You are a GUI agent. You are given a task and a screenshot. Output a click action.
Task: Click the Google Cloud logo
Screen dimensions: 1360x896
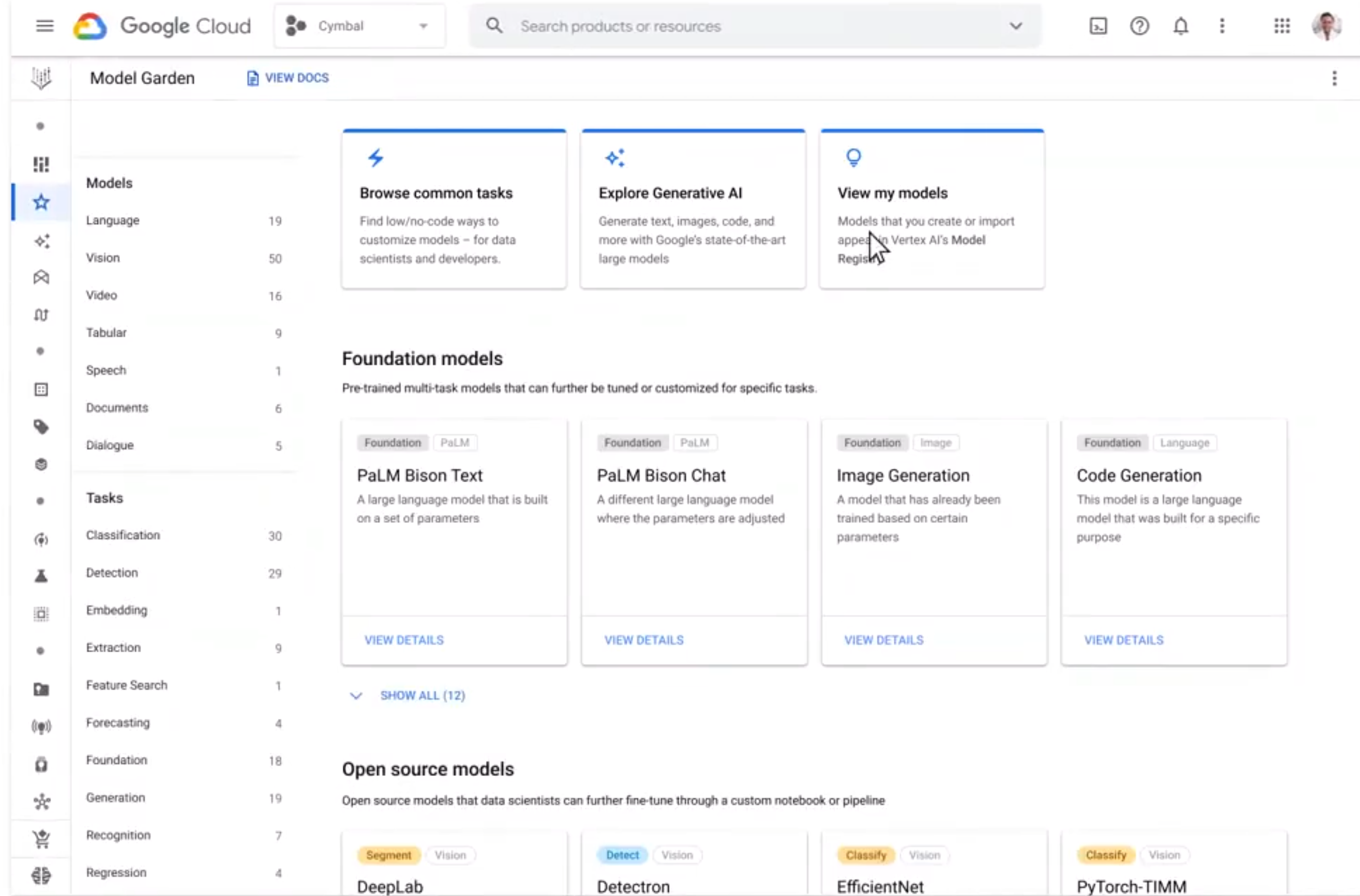click(162, 26)
